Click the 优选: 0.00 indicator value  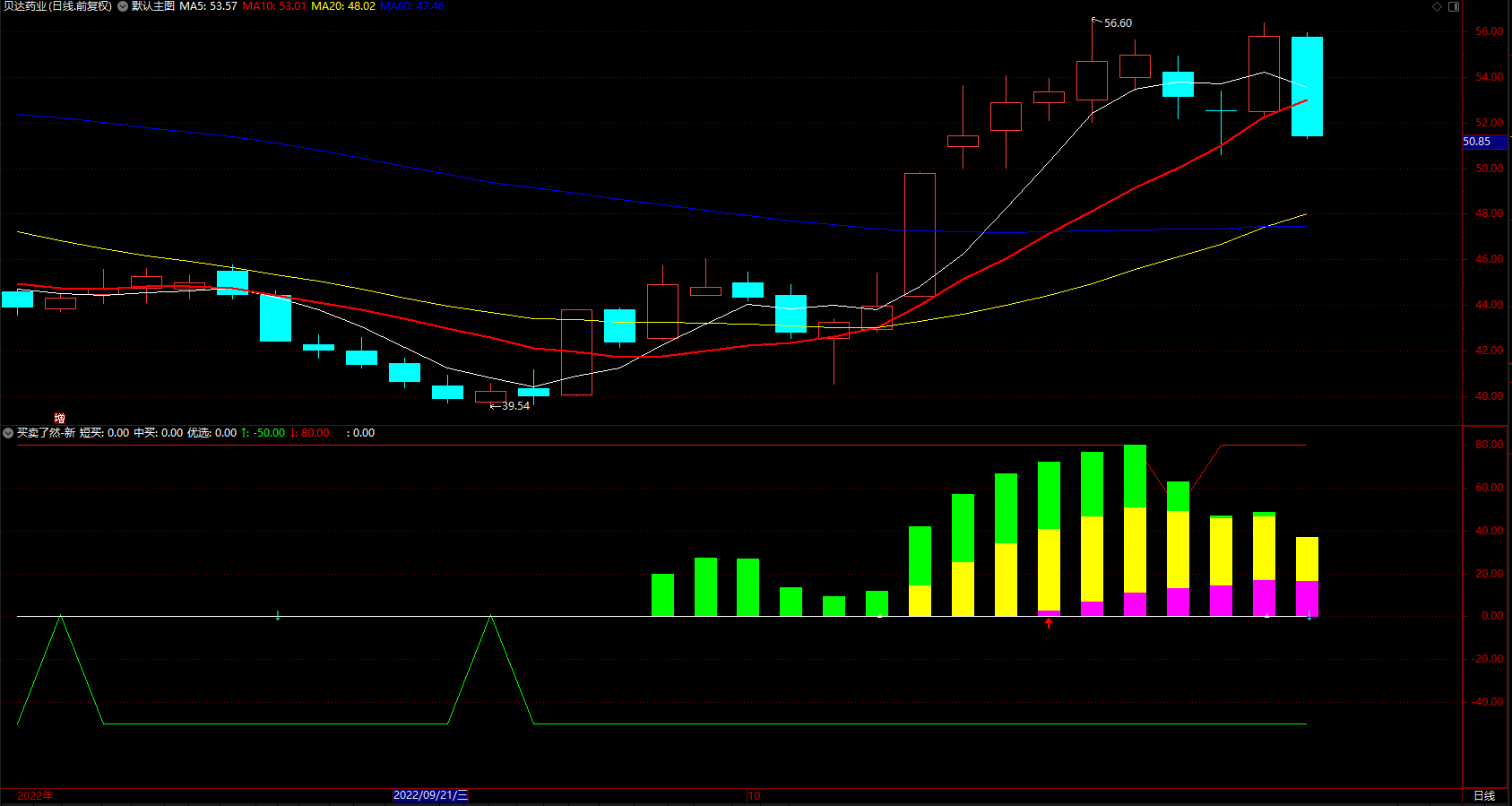212,433
